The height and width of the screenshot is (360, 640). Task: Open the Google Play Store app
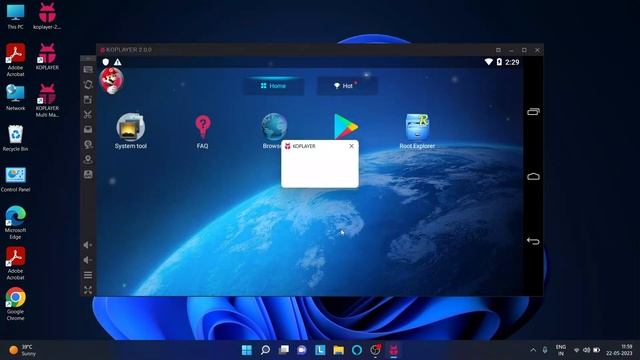pos(346,126)
